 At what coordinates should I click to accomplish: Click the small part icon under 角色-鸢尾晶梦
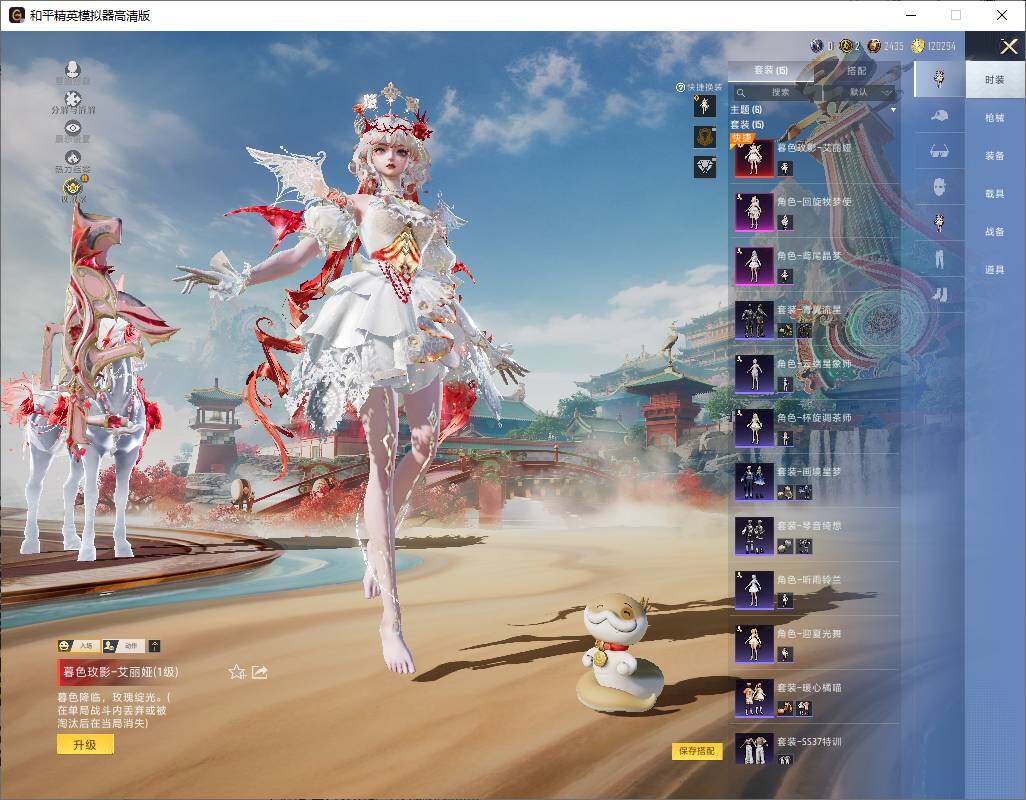click(x=785, y=276)
